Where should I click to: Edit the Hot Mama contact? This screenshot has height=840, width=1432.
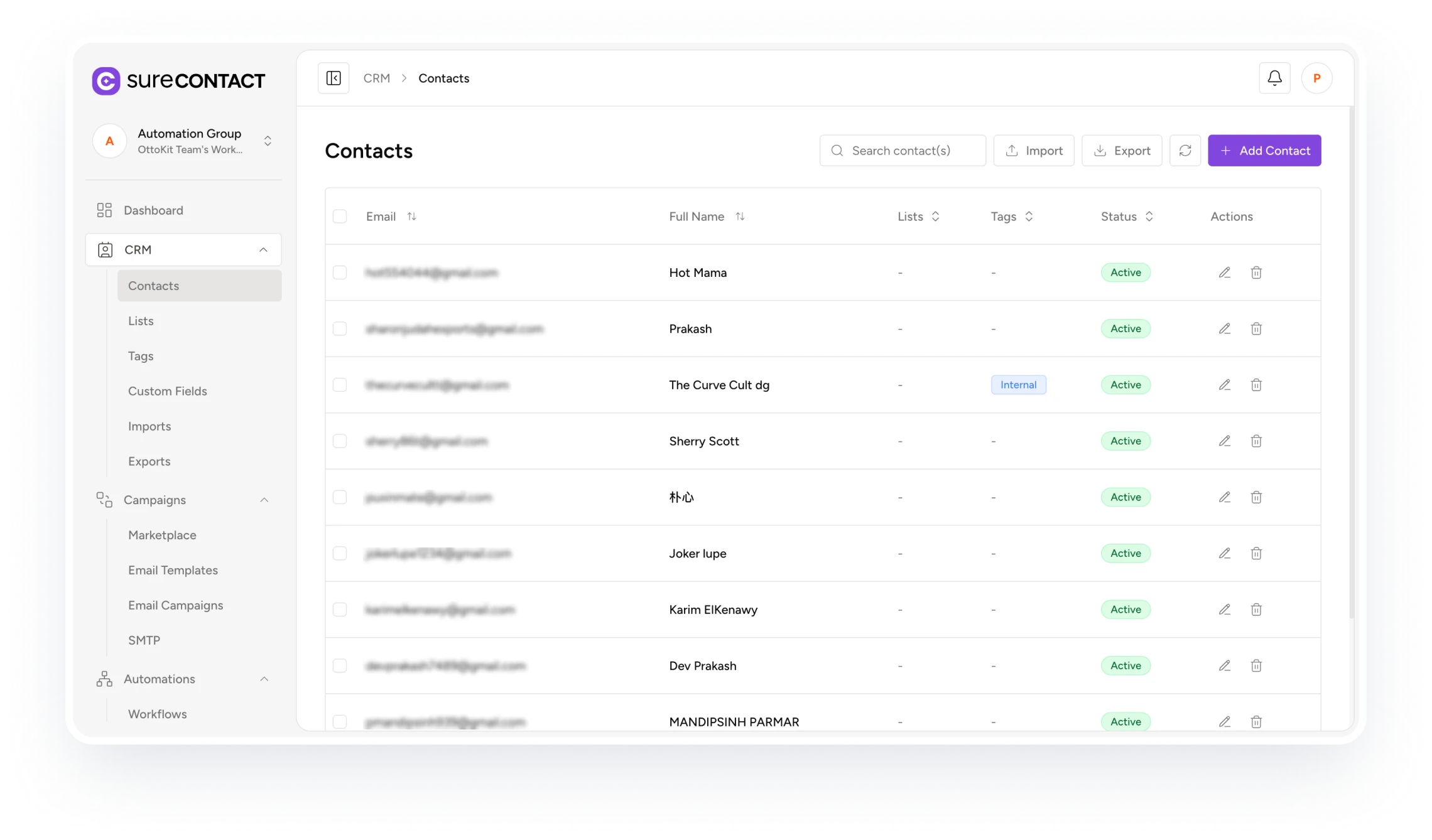click(x=1225, y=272)
